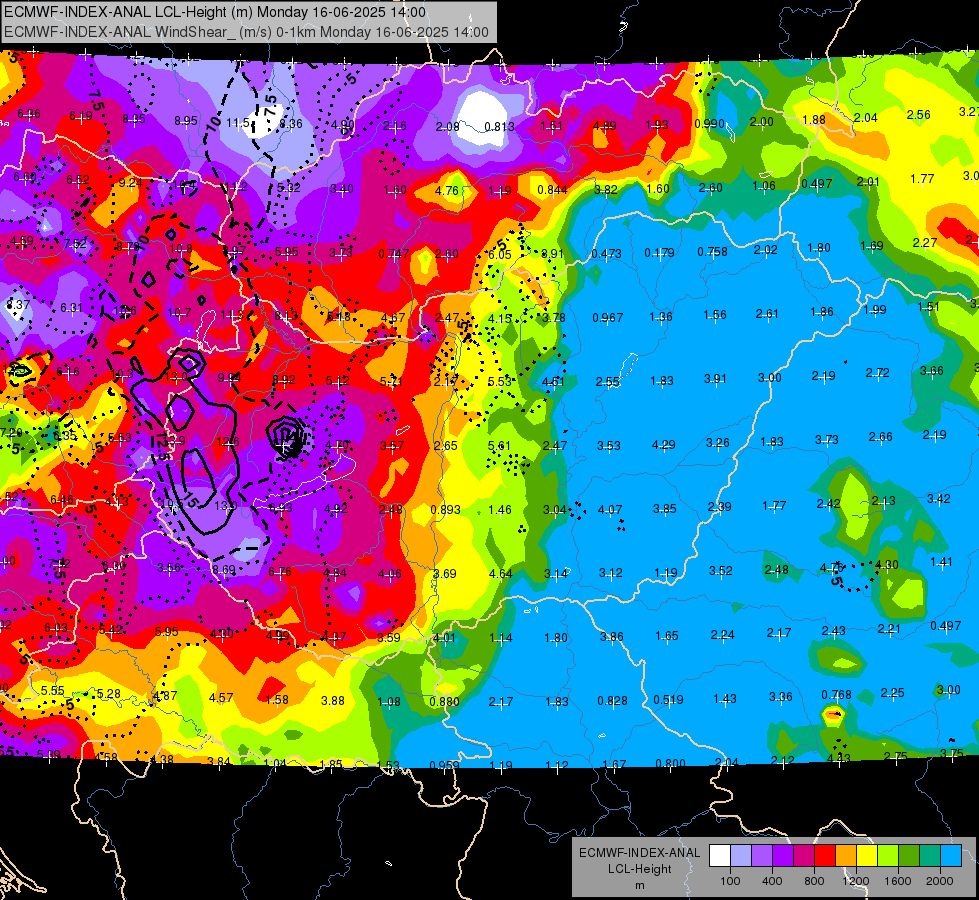Click the grid value 6.05
The height and width of the screenshot is (900, 979).
[499, 255]
